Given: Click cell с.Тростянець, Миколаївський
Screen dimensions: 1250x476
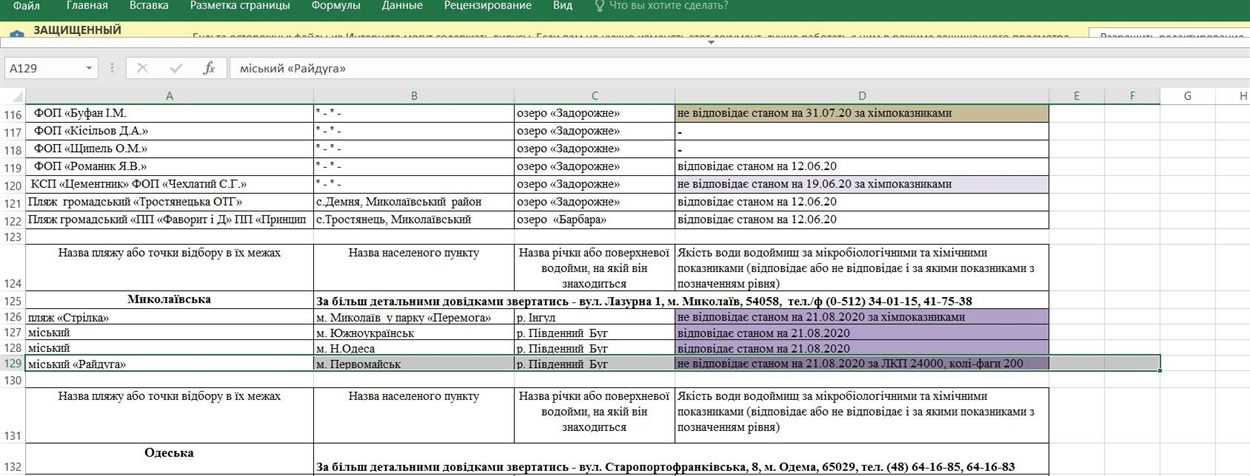Looking at the screenshot, I should [413, 219].
